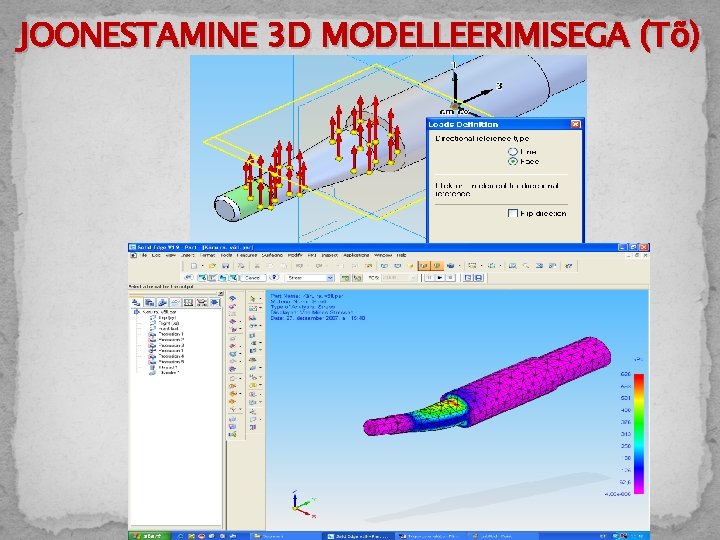Play the results animation
720x540 pixels.
pos(440,278)
